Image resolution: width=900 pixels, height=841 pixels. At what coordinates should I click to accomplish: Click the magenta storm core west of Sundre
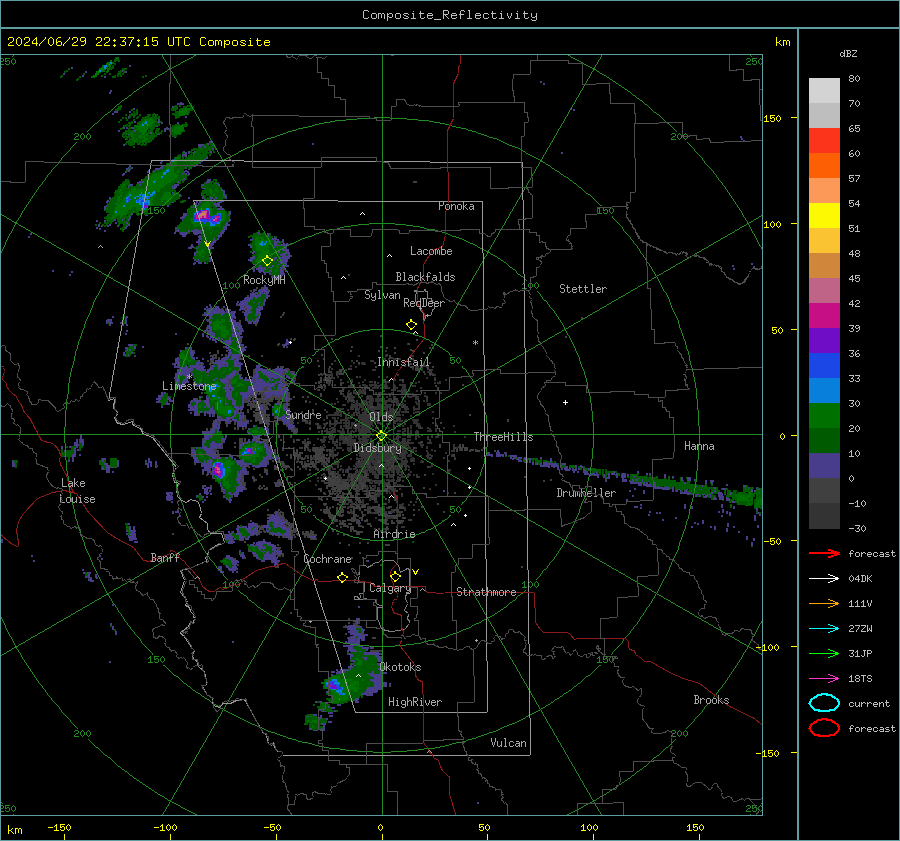(218, 470)
